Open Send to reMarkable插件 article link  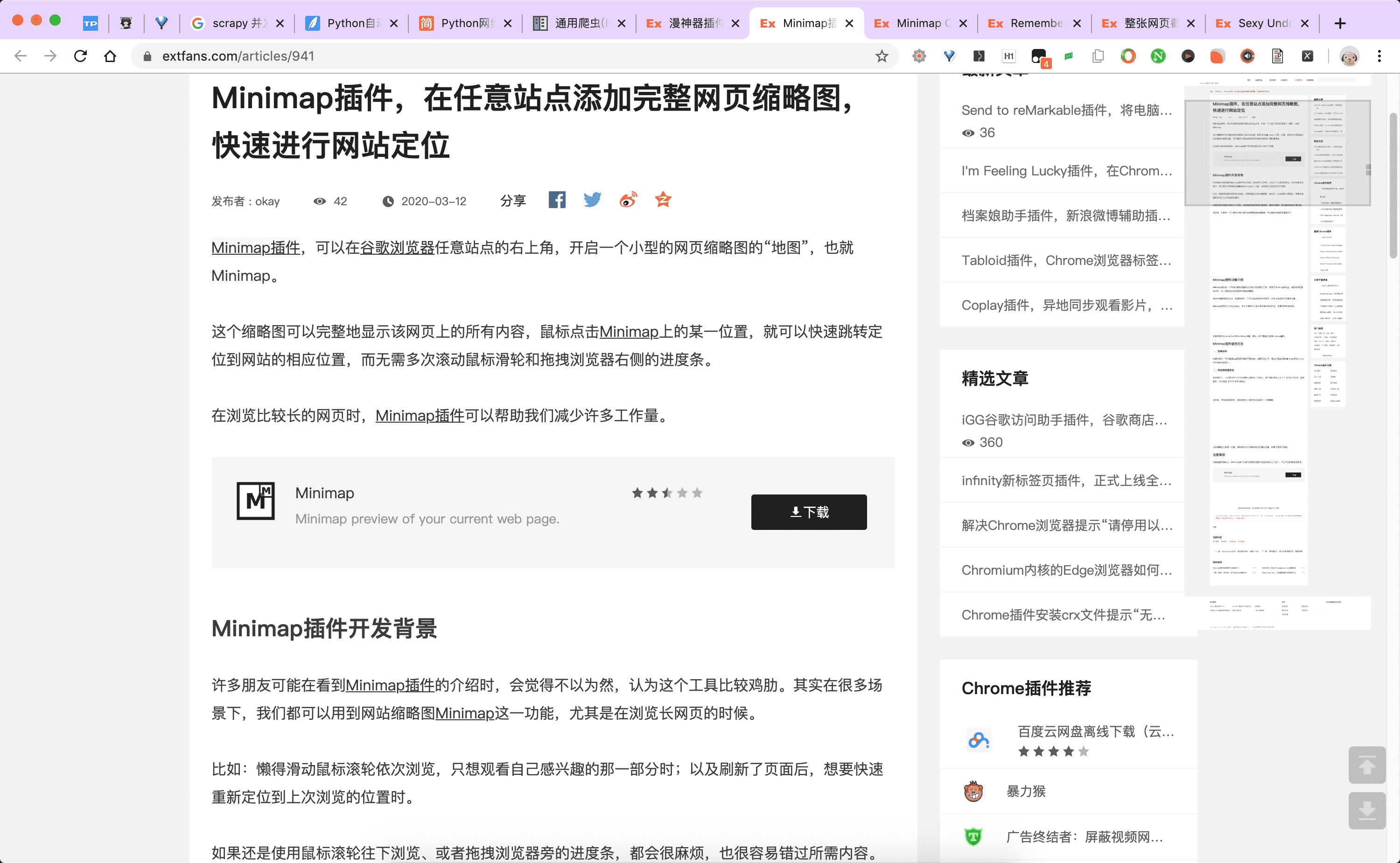click(1065, 110)
